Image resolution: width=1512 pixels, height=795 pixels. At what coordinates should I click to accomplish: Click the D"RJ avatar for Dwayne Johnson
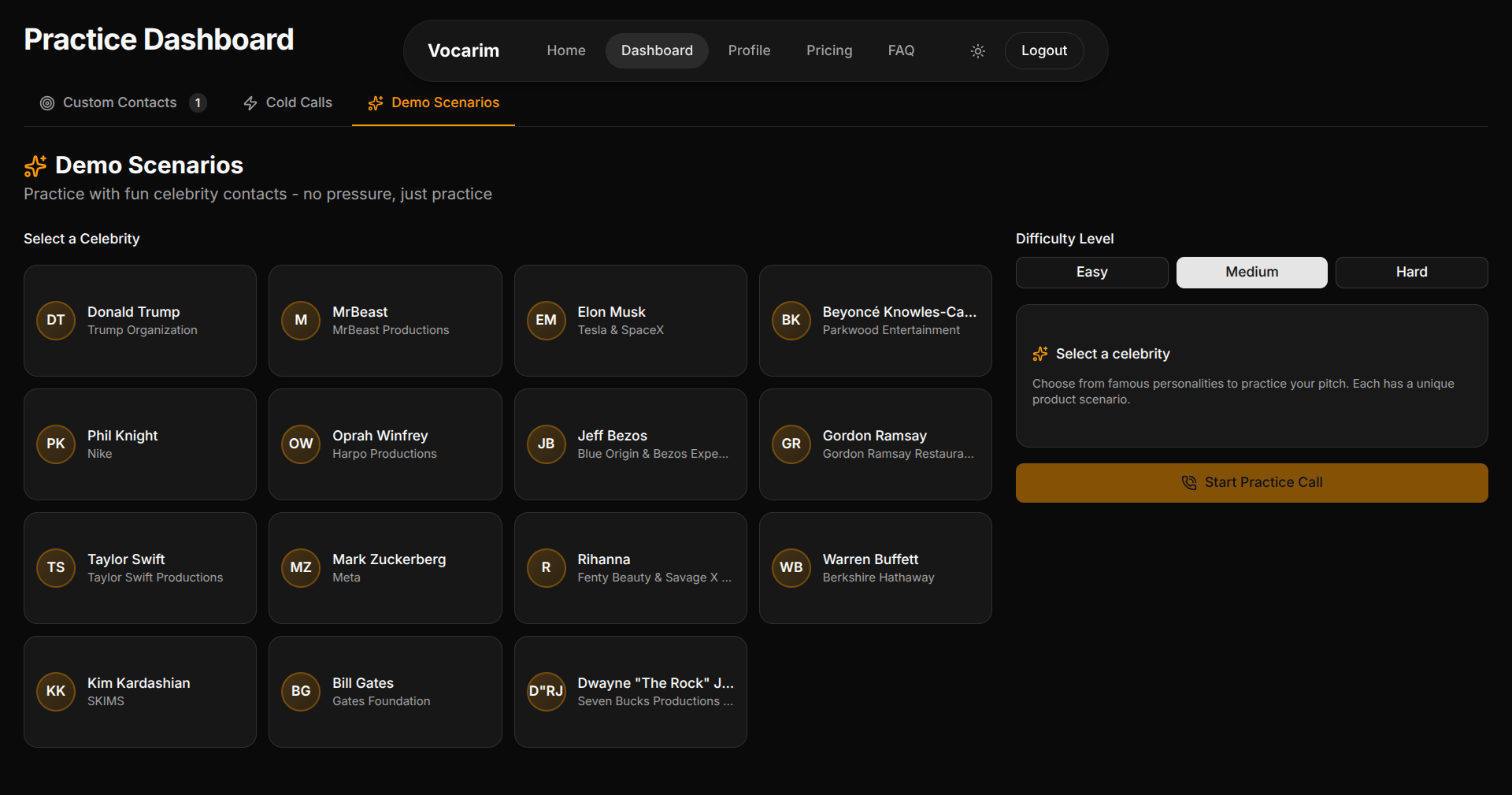(547, 691)
